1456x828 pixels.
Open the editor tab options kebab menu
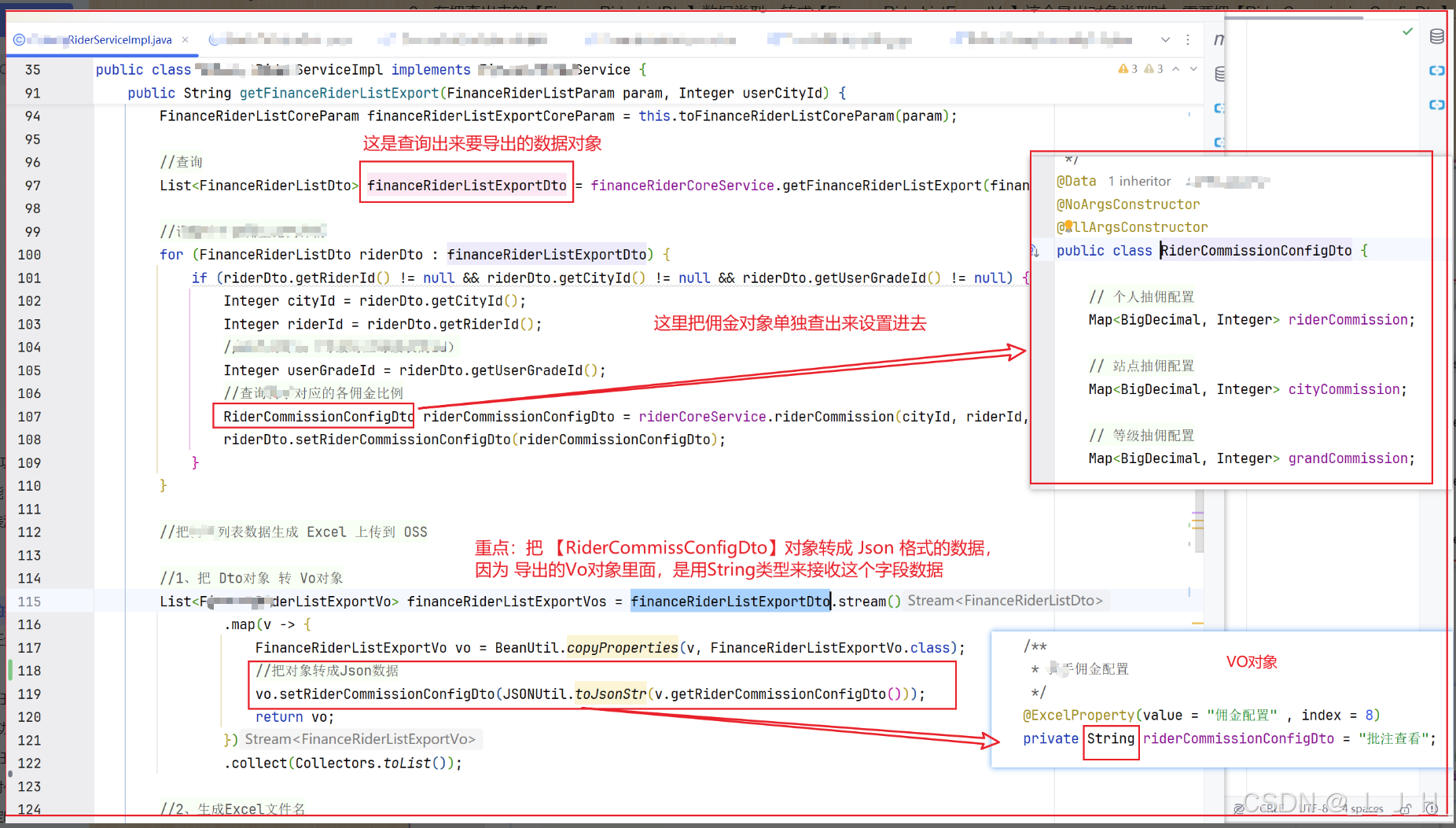click(1187, 39)
